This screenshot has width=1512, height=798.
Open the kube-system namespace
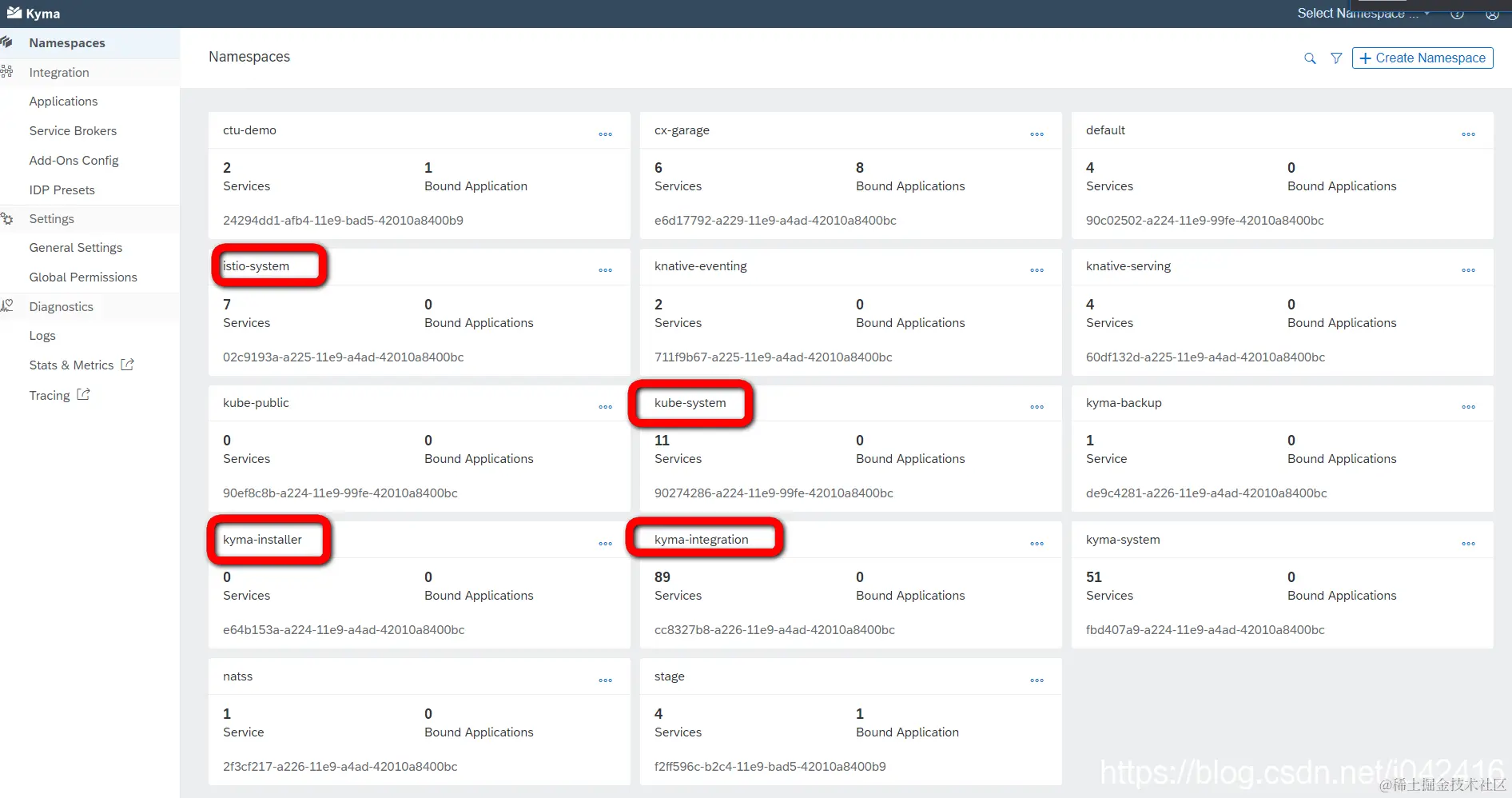[x=690, y=403]
